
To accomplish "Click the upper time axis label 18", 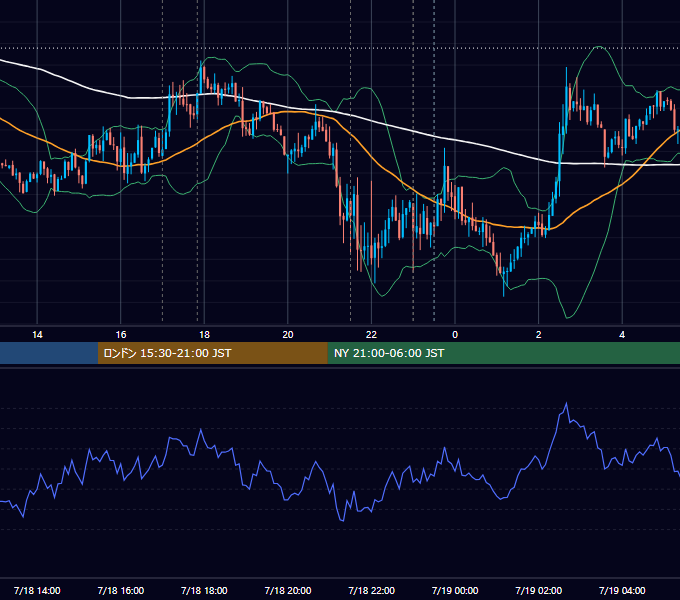I will (x=204, y=335).
